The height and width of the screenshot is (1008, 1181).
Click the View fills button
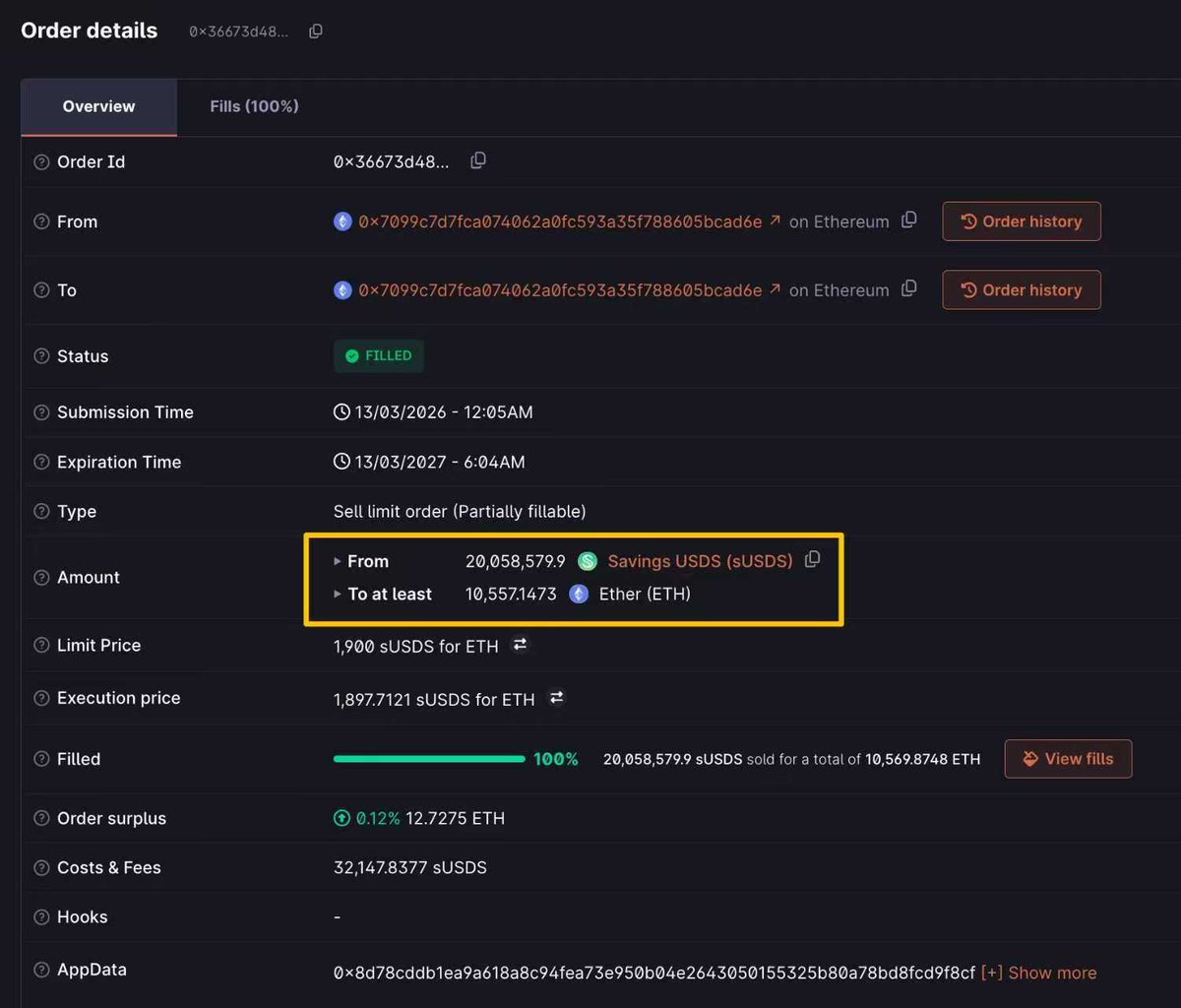click(x=1068, y=759)
